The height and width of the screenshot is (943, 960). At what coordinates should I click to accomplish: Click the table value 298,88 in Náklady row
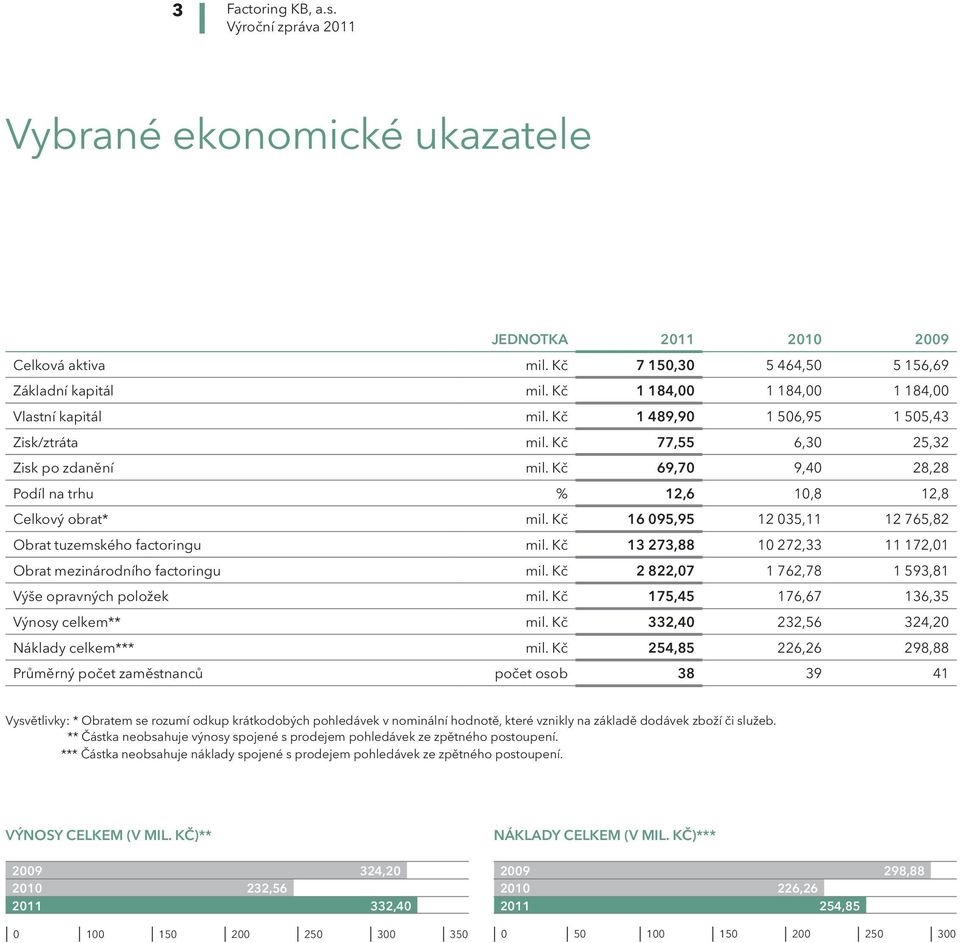coord(927,648)
